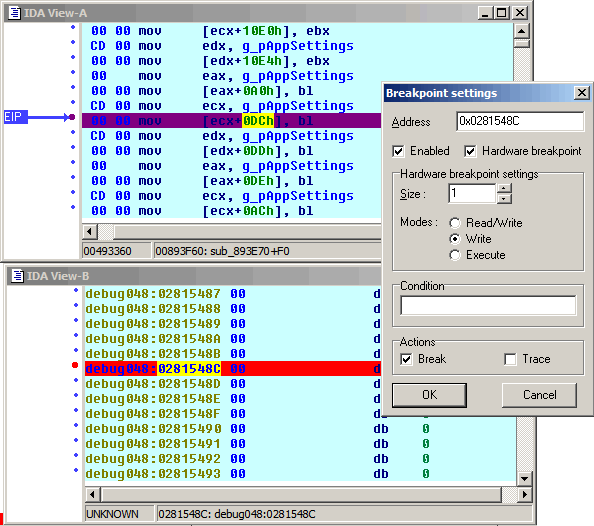Close the IDA View-A window
Screen dimensions: 594x526
coord(520,13)
